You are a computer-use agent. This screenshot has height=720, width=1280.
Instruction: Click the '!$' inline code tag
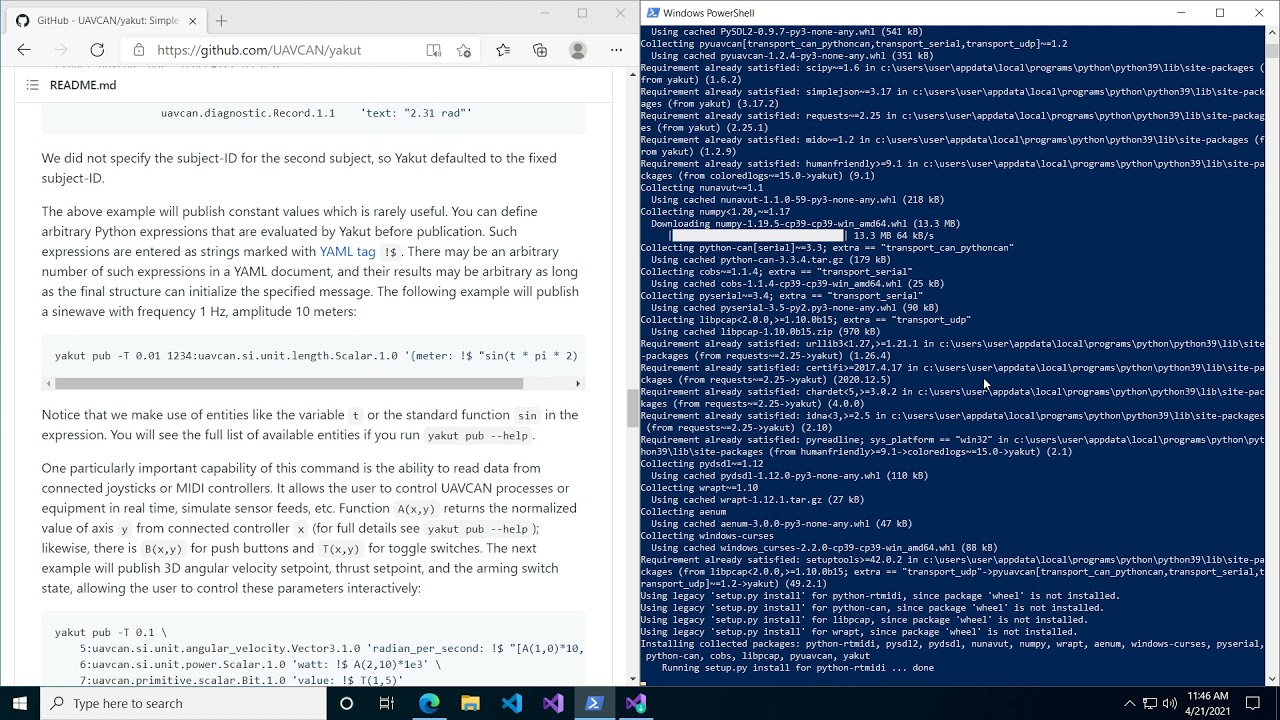point(391,253)
